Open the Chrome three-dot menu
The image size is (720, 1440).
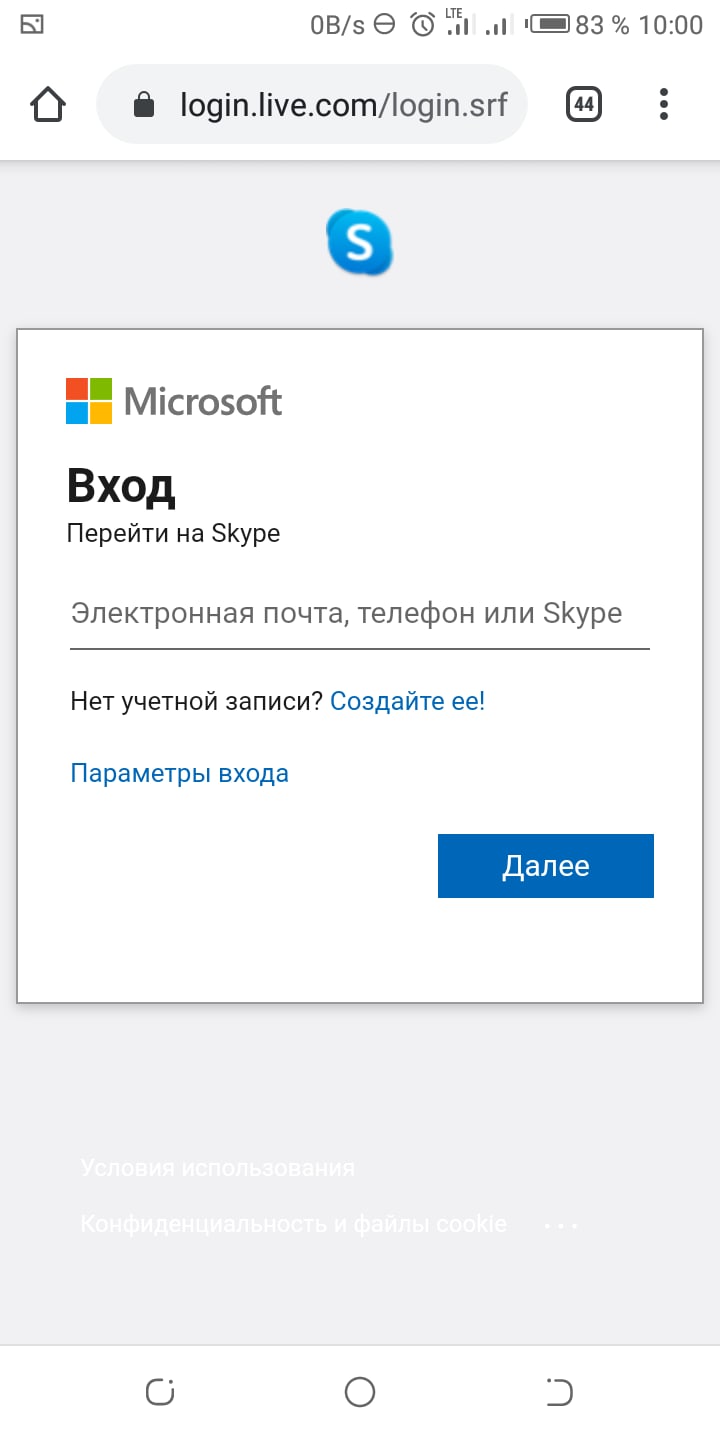664,104
